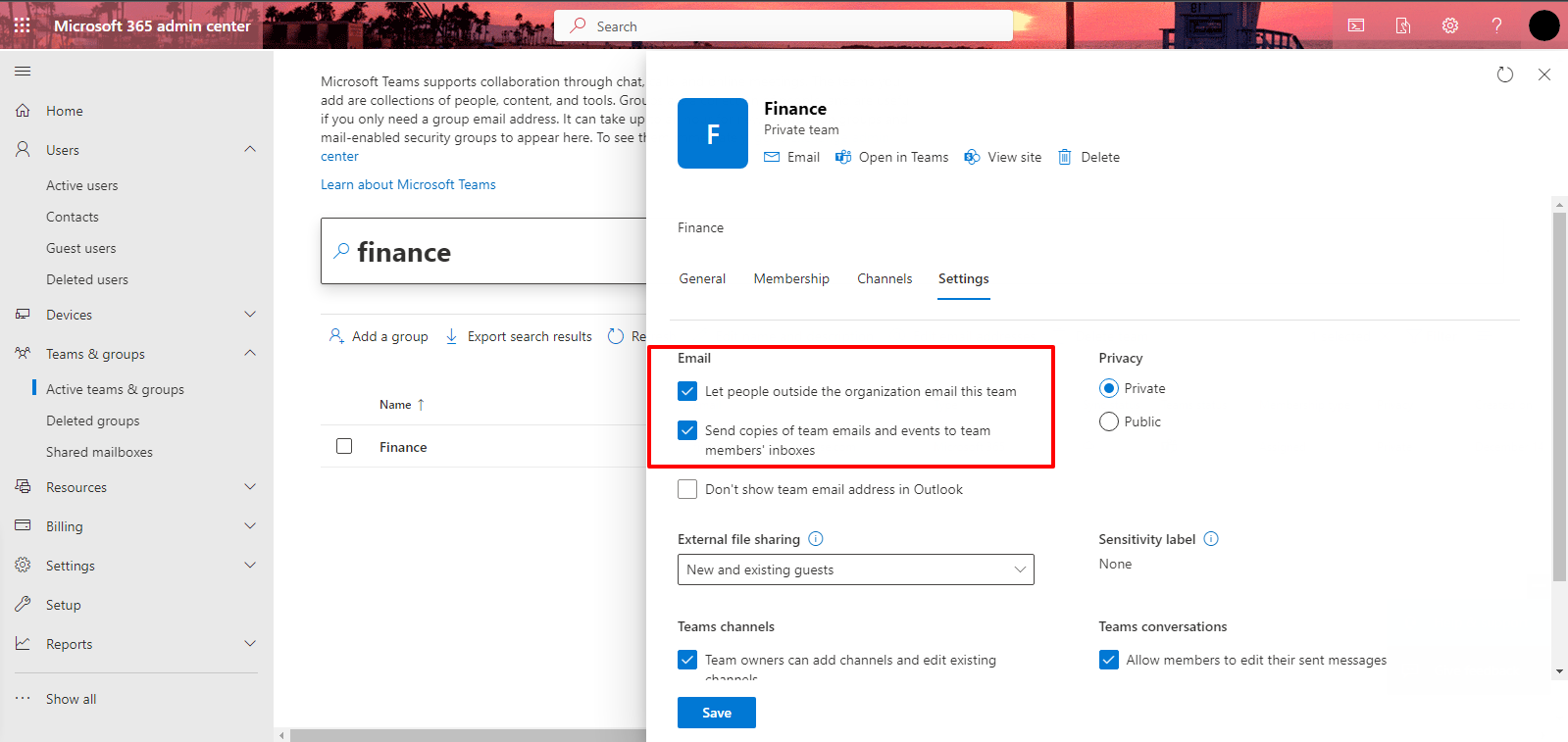
Task: Uncheck Let people outside organization email team
Action: point(687,391)
